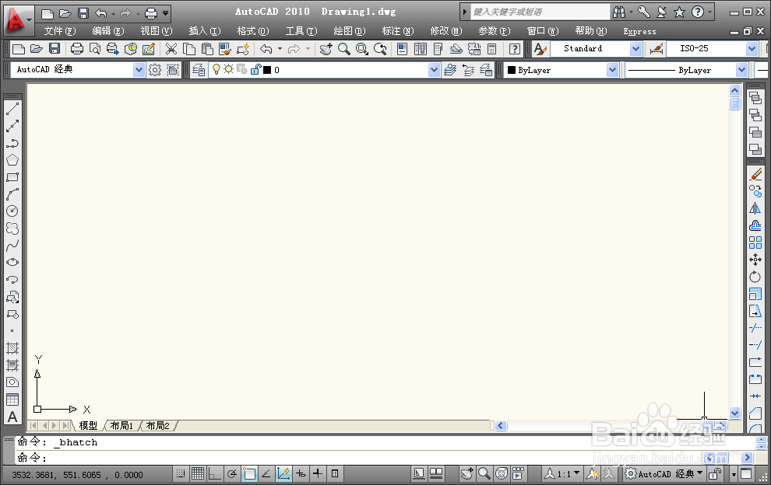Select the Polygon tool
This screenshot has height=485, width=771.
click(12, 160)
